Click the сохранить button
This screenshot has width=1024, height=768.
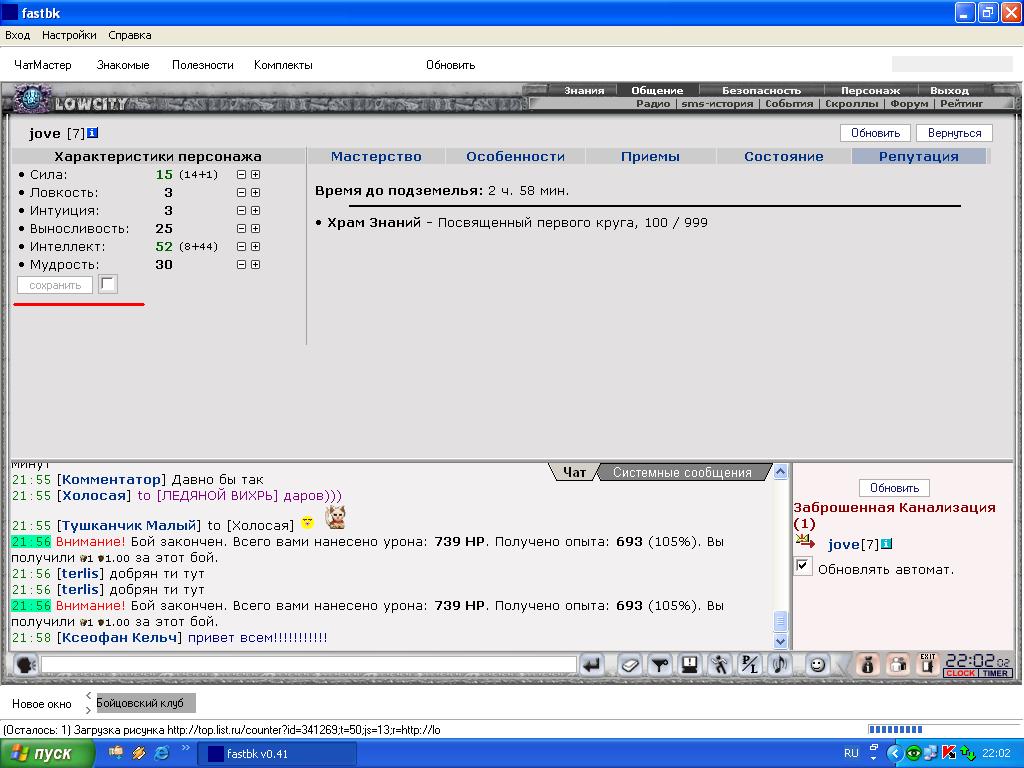55,285
